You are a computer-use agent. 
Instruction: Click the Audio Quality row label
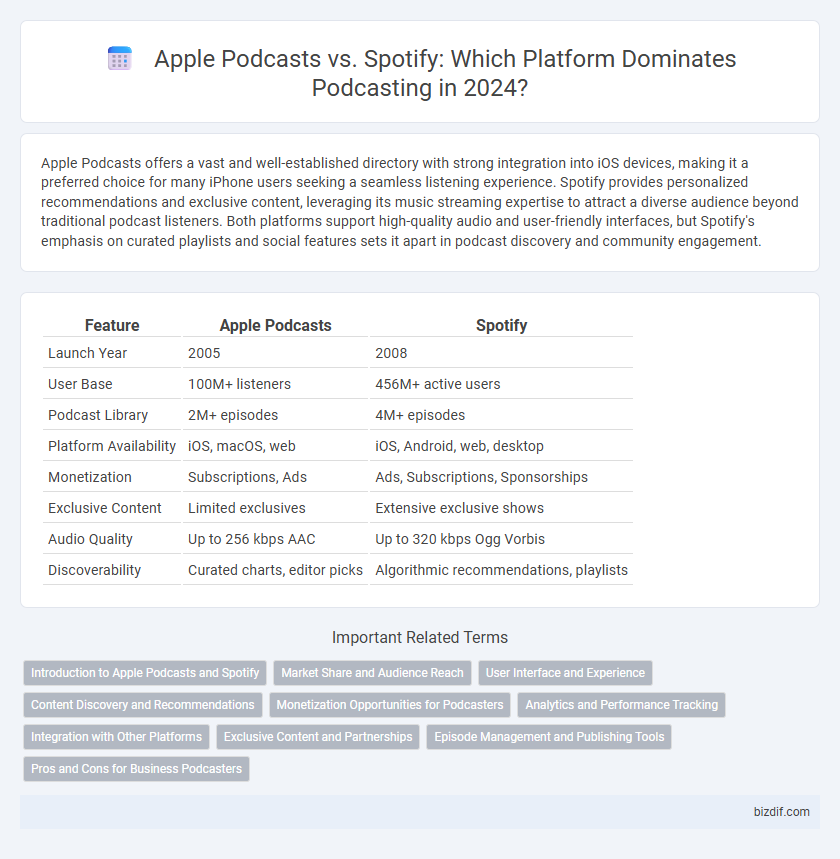(112, 539)
